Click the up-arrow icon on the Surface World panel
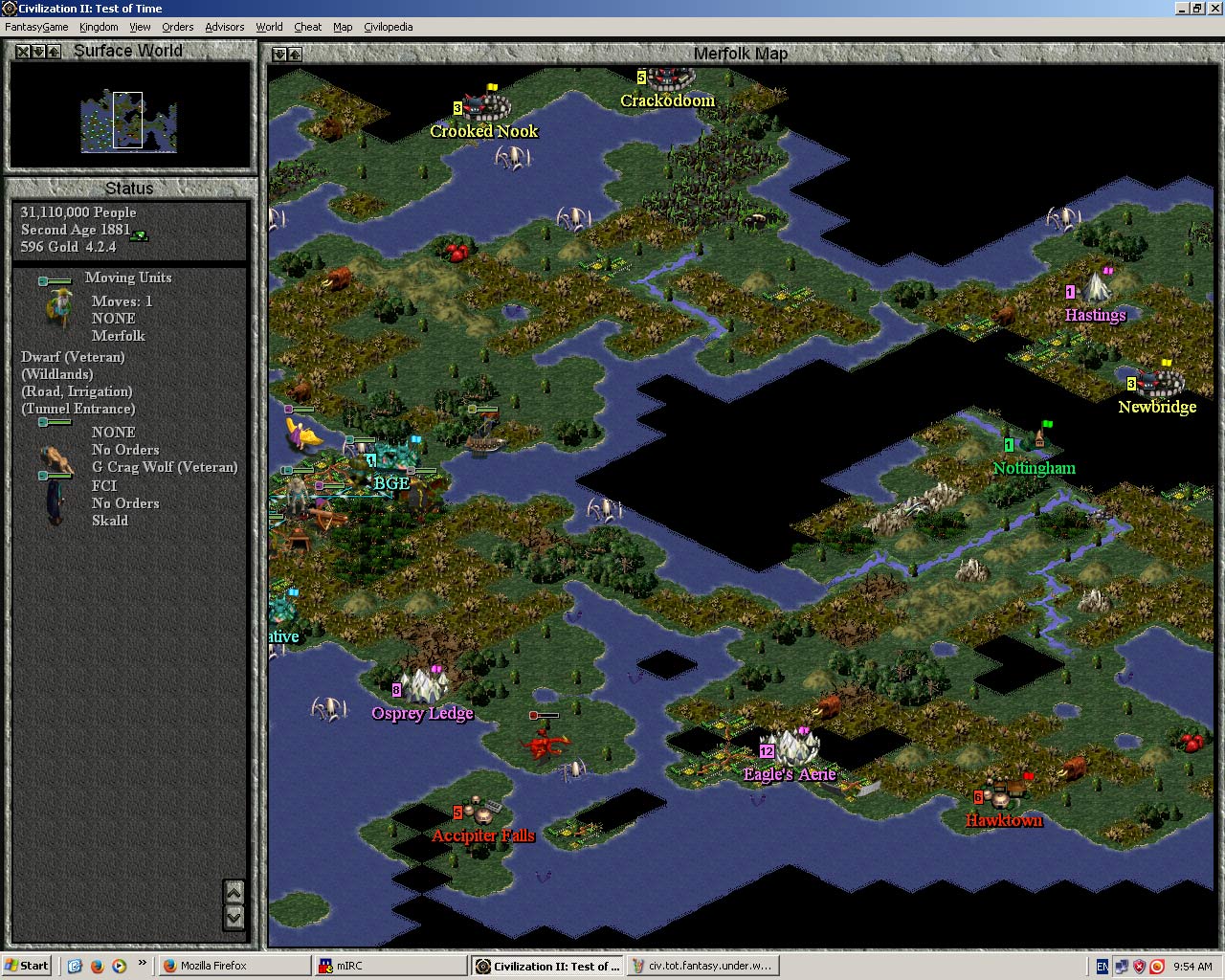1225x980 pixels. coord(53,51)
